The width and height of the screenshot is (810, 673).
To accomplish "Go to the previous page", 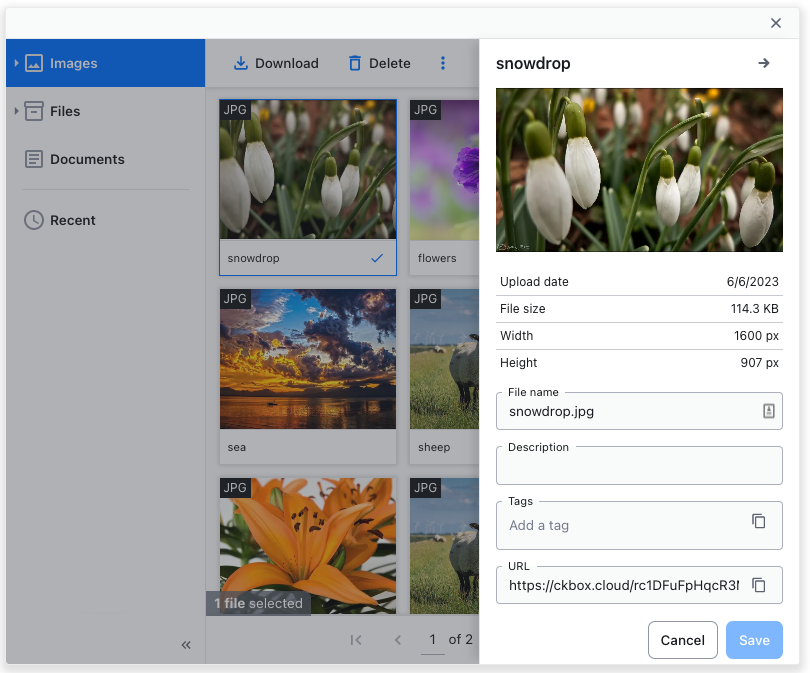I will click(x=397, y=639).
